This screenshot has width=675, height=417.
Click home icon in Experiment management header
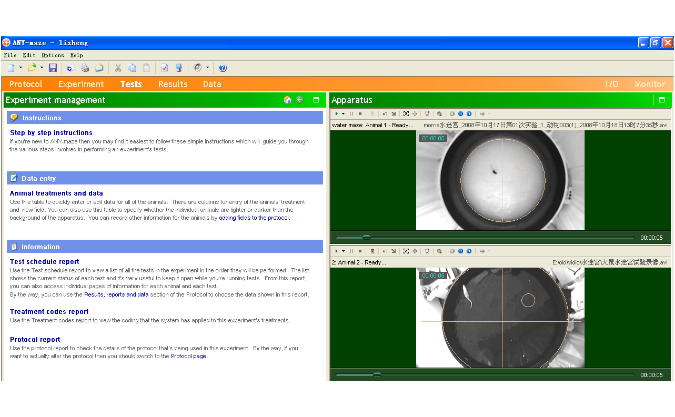[288, 100]
